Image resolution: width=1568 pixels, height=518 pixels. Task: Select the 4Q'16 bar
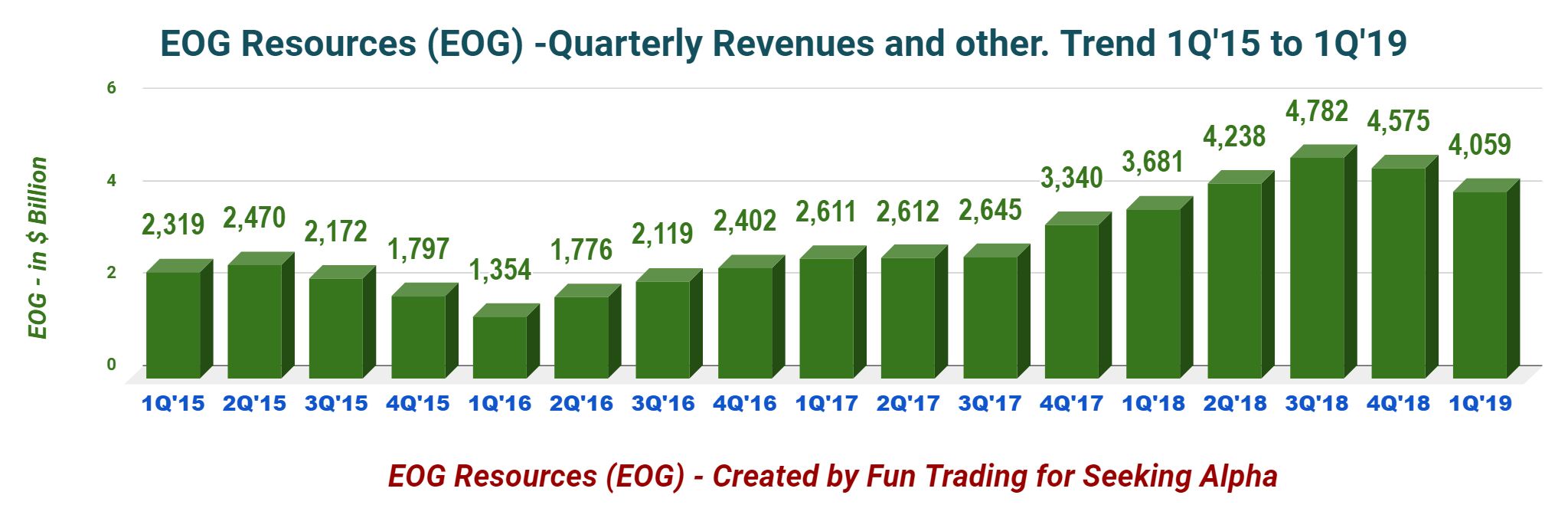click(x=751, y=316)
